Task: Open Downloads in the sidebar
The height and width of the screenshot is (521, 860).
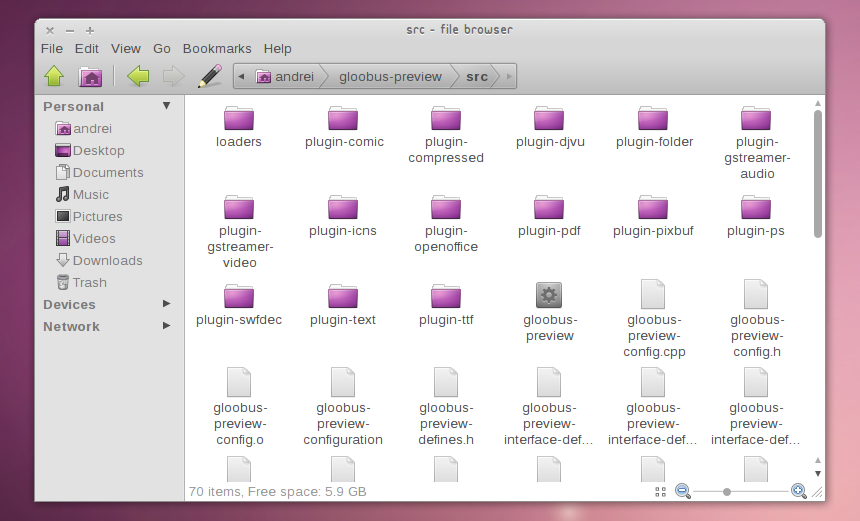Action: [99, 260]
